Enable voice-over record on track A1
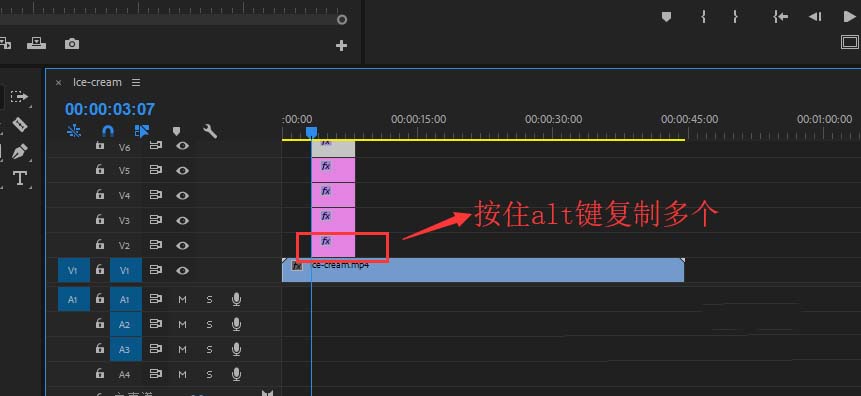Screen dimensions: 861x396 237,299
